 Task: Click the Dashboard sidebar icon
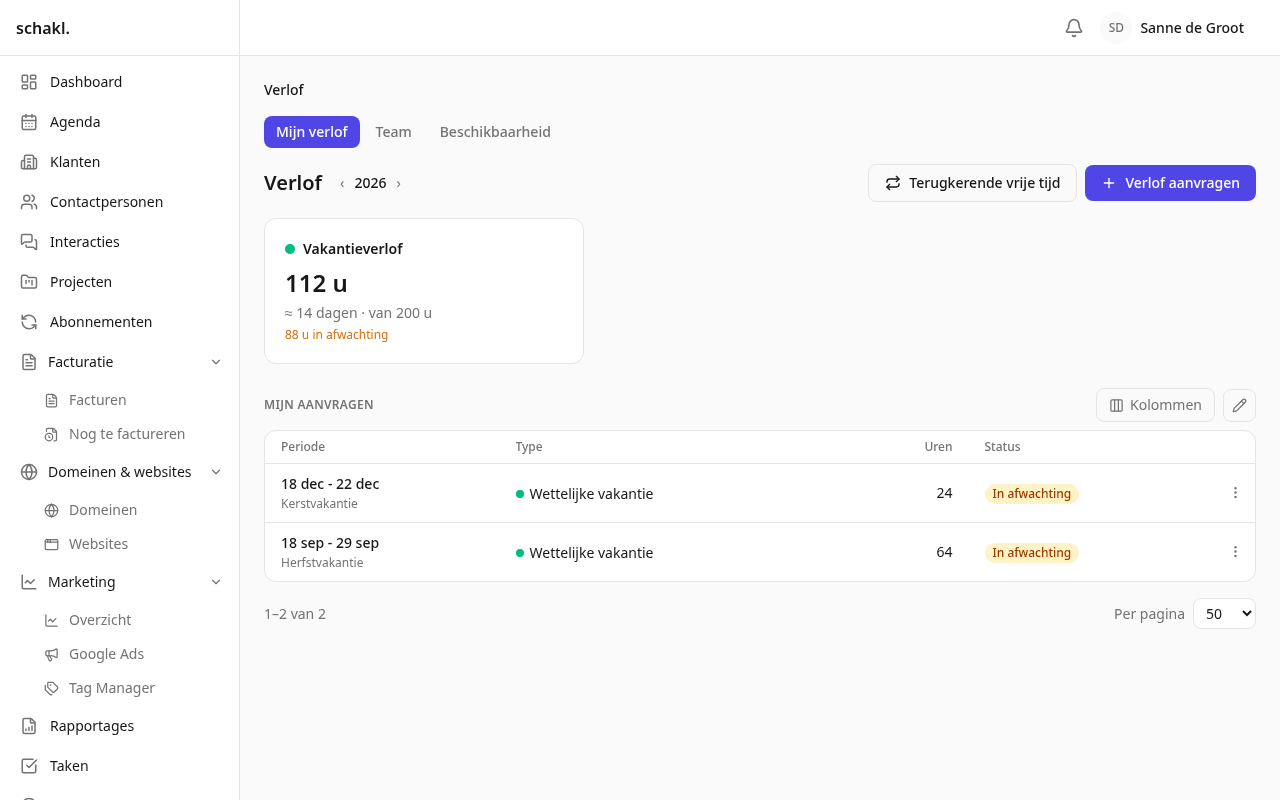tap(29, 82)
